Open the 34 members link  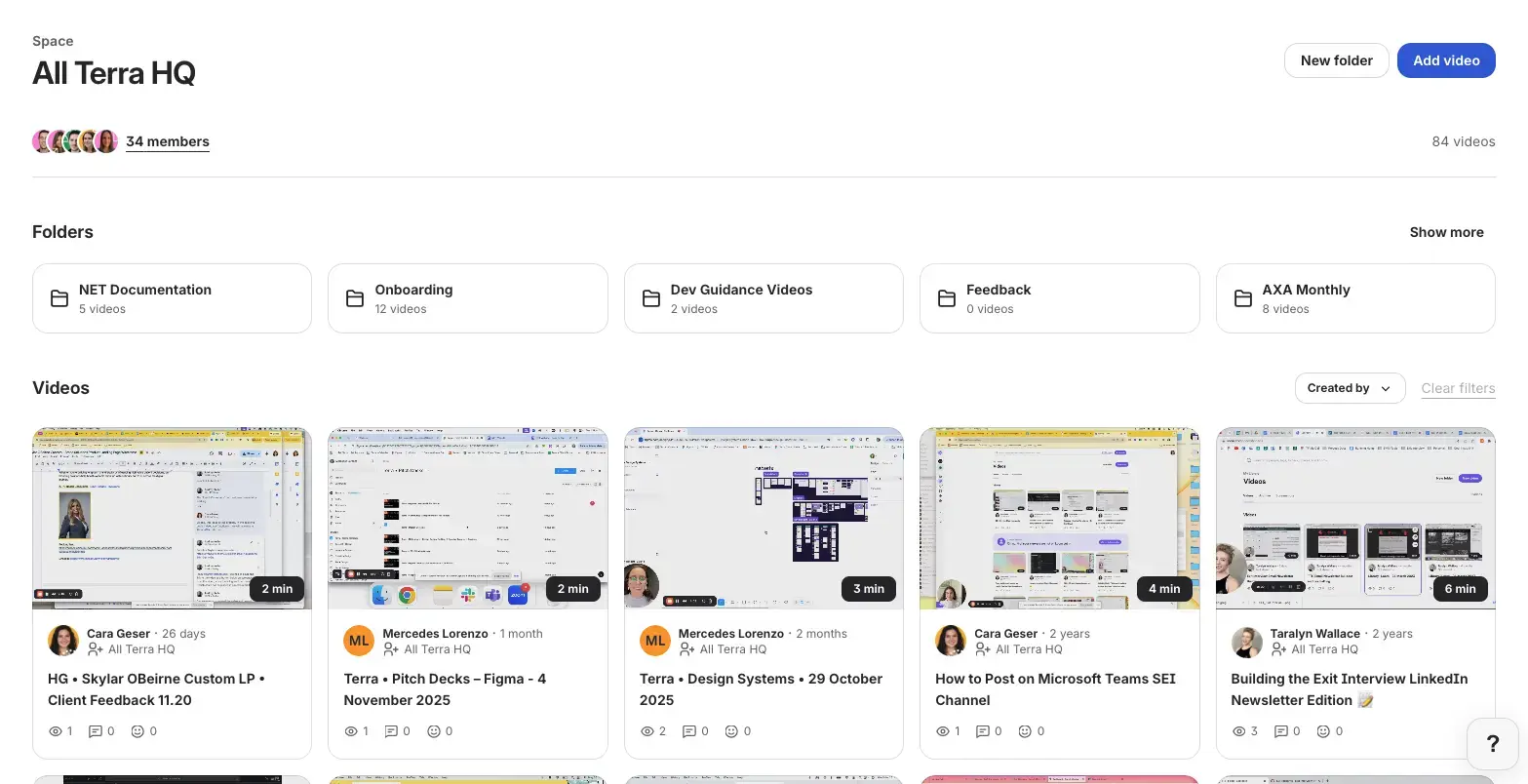click(168, 141)
